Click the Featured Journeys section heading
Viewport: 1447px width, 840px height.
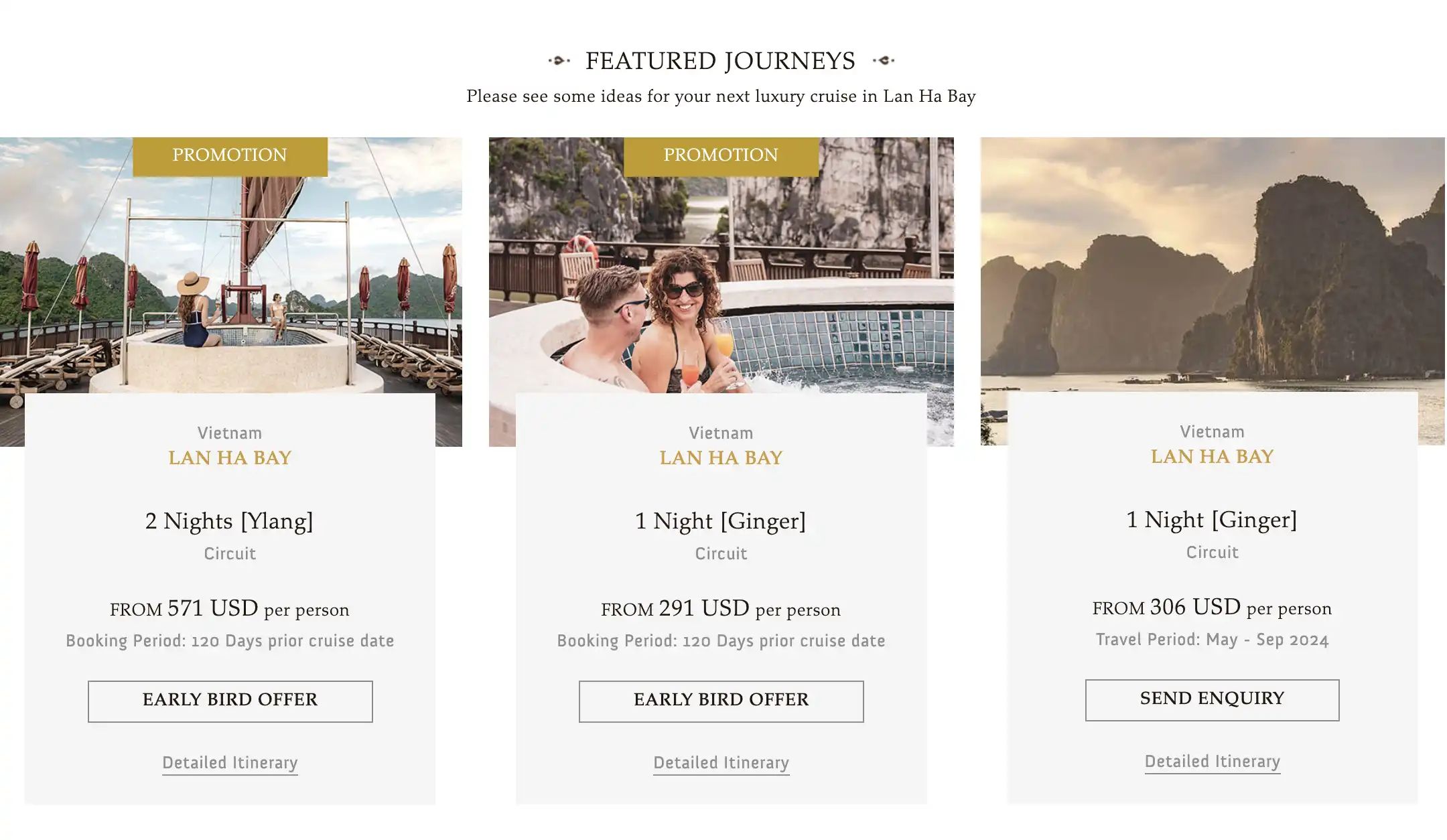(x=720, y=61)
